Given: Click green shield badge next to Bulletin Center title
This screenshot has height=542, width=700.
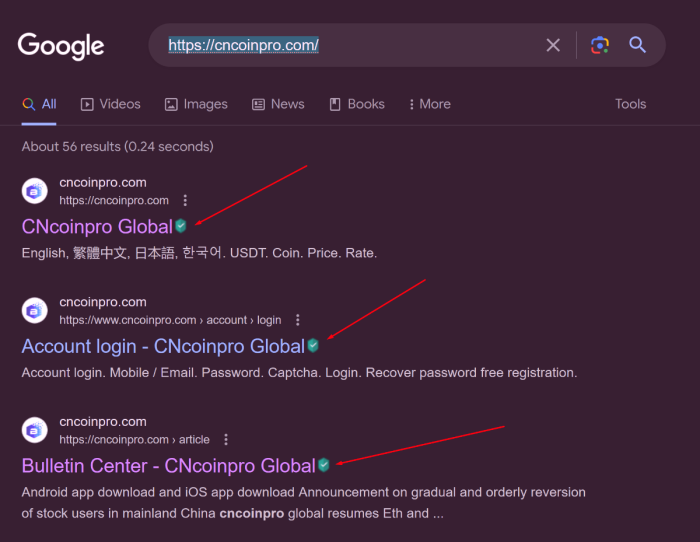Looking at the screenshot, I should tap(324, 465).
